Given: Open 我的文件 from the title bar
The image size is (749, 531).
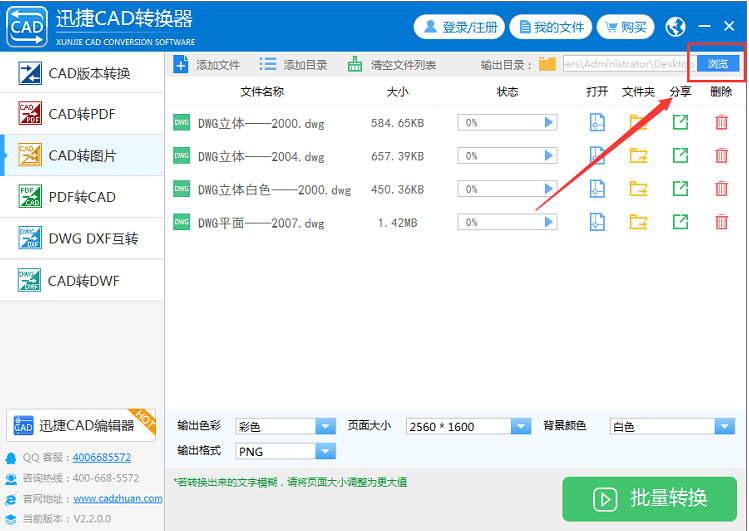Looking at the screenshot, I should 551,27.
